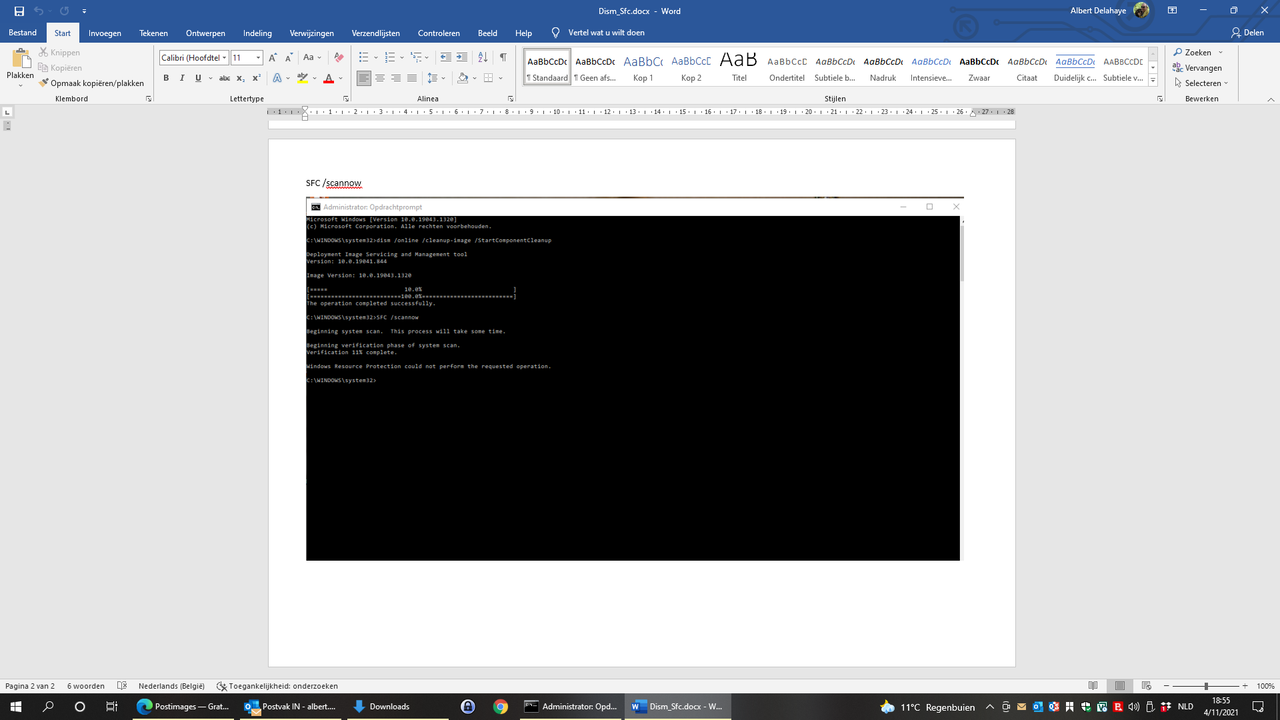Apply subscript formatting
This screenshot has height=720, width=1280.
pos(242,78)
